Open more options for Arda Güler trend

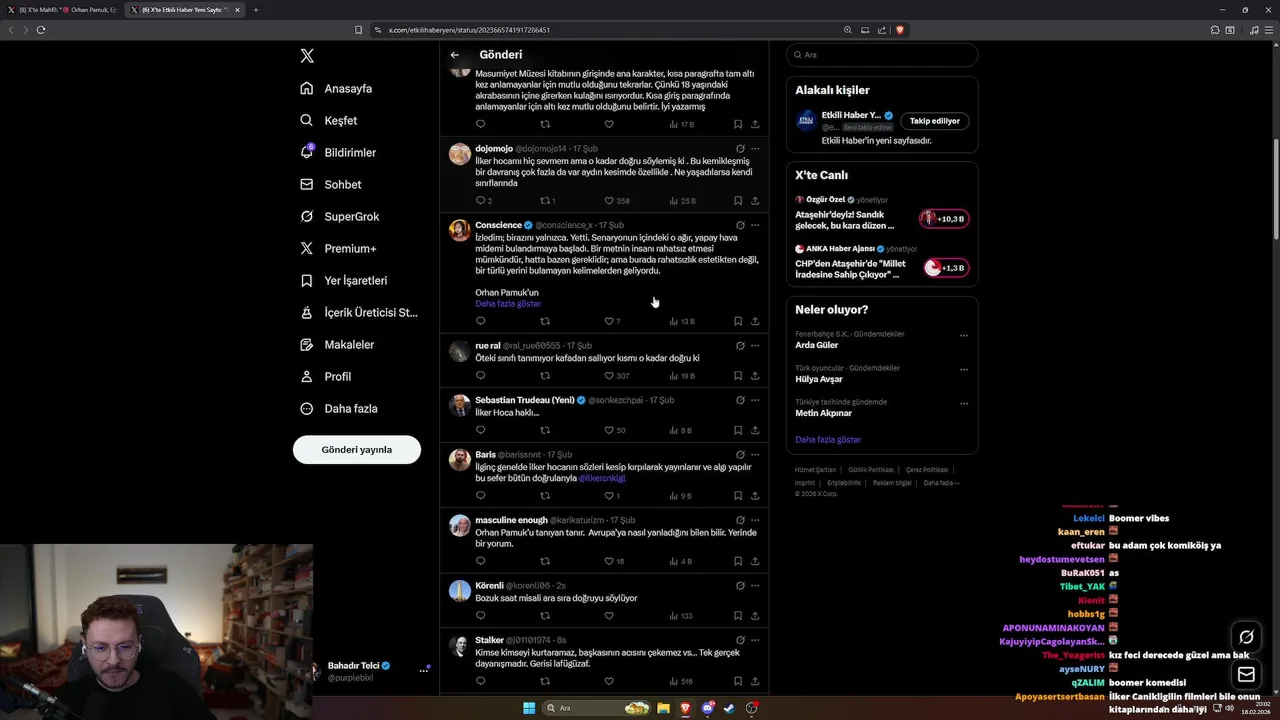964,336
